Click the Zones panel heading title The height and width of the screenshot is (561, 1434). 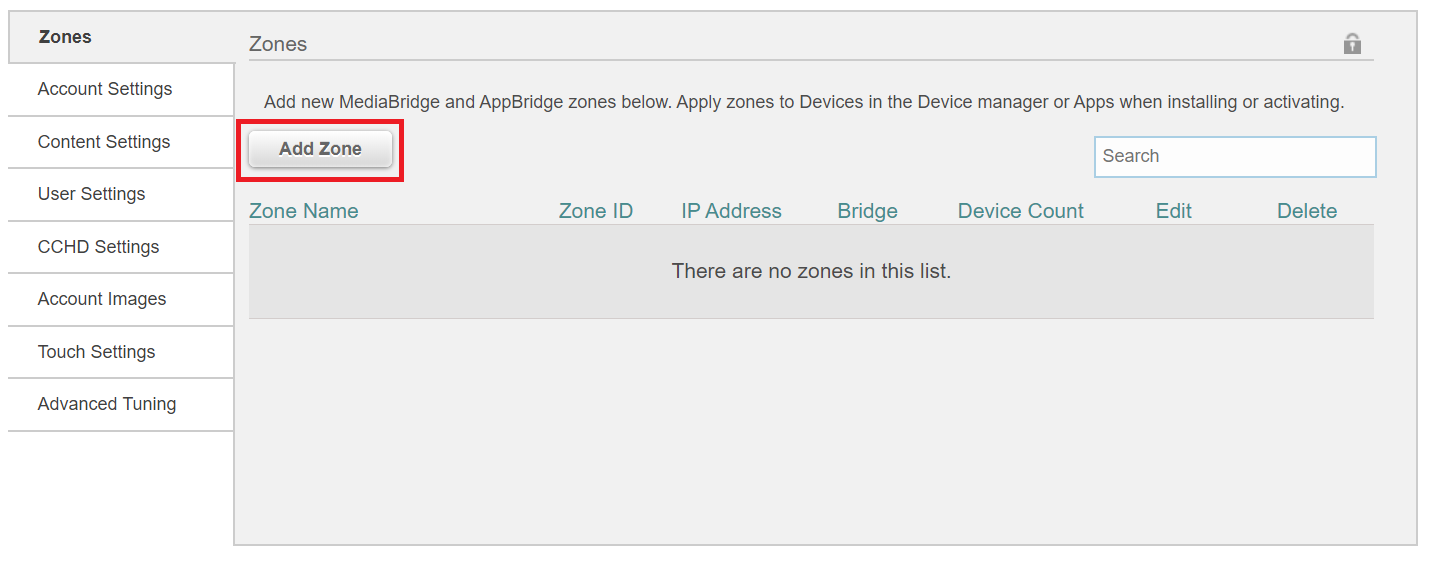(278, 44)
